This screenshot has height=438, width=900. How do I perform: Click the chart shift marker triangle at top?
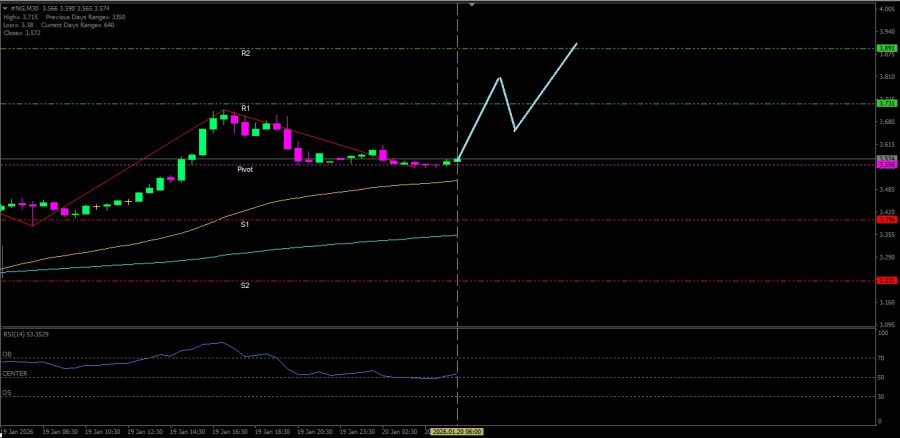tap(472, 5)
